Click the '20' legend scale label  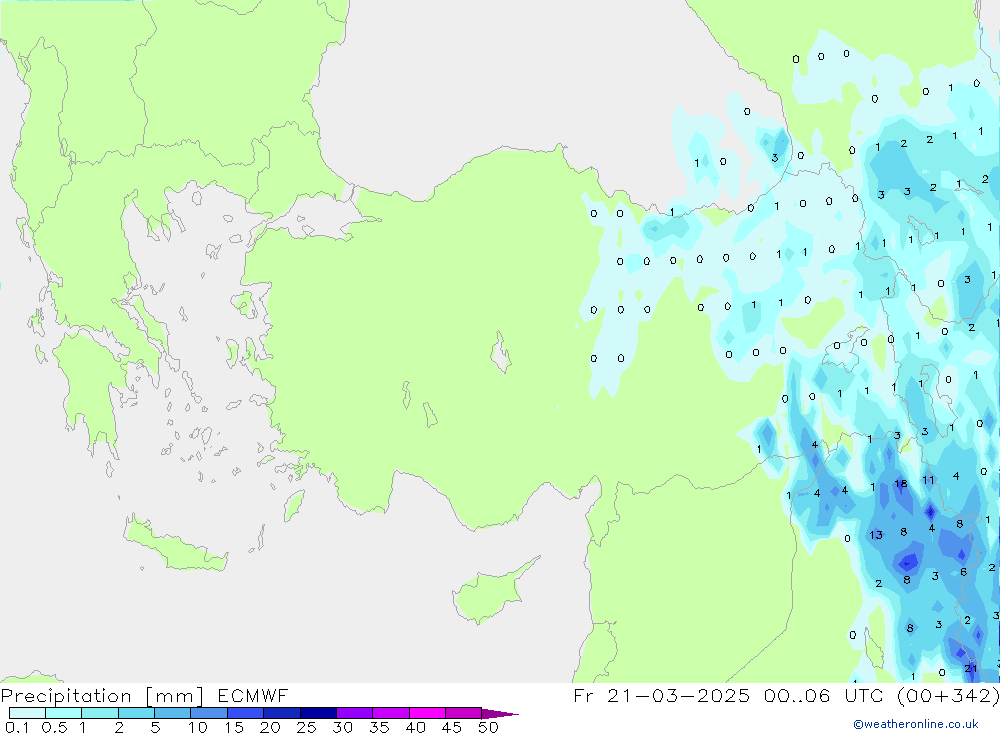click(270, 727)
